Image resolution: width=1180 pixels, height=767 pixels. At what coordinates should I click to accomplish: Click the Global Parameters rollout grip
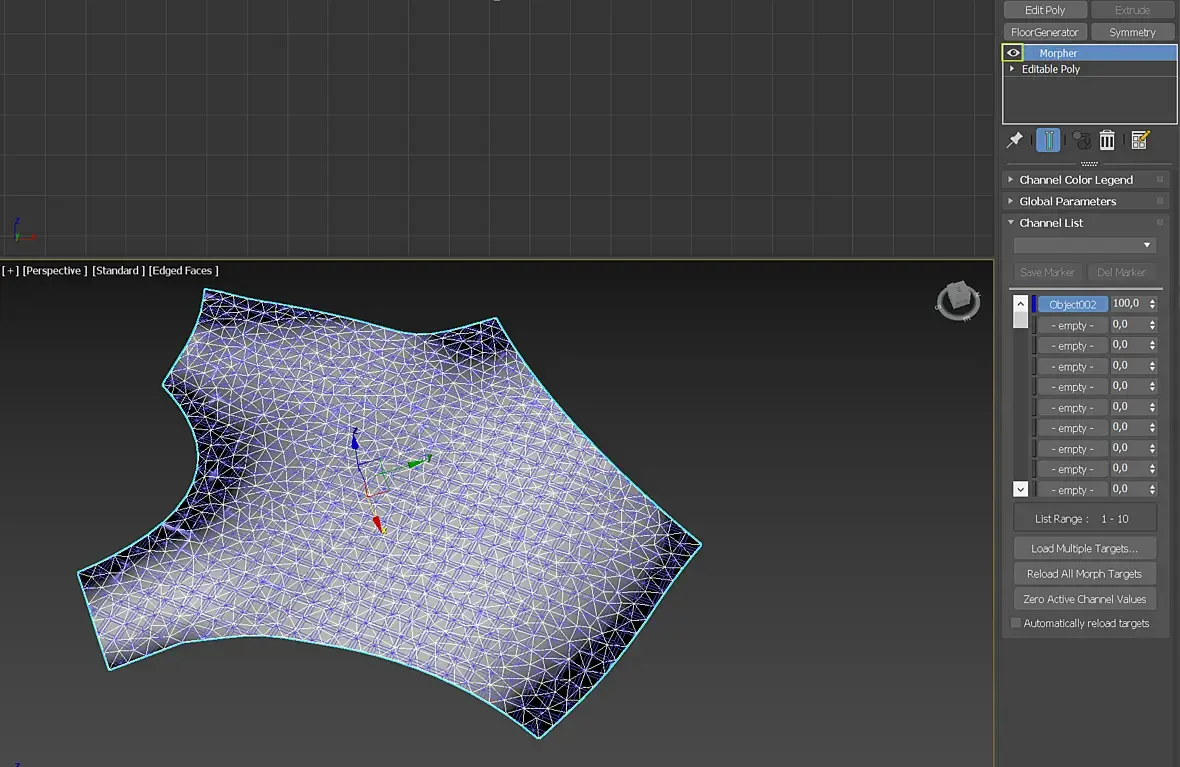click(1160, 201)
